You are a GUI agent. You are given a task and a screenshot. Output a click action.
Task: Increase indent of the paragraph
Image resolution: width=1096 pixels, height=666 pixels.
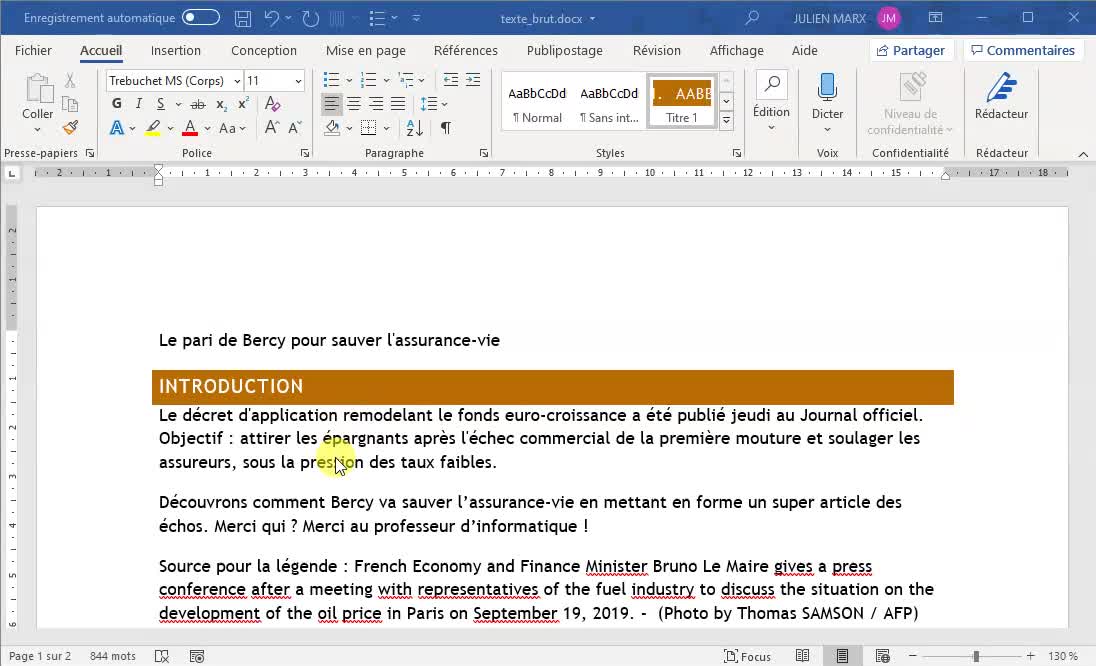[473, 80]
